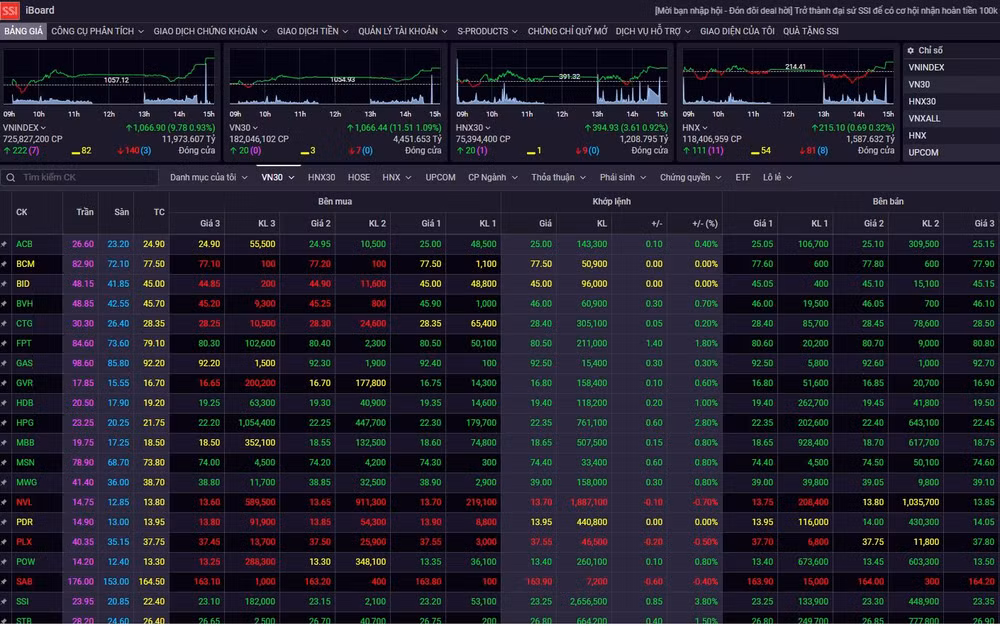This screenshot has width=1000, height=626.
Task: Click the magnifier icon in the stock search box
Action: (x=11, y=178)
